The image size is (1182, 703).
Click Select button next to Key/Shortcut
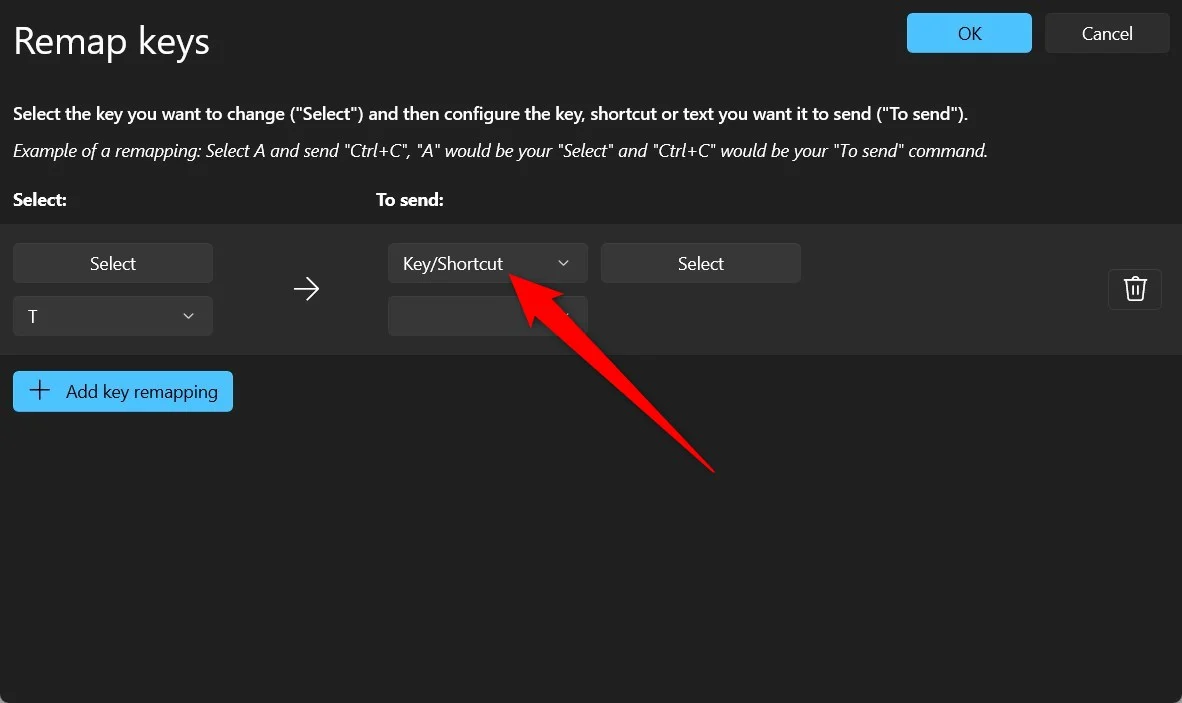(700, 263)
